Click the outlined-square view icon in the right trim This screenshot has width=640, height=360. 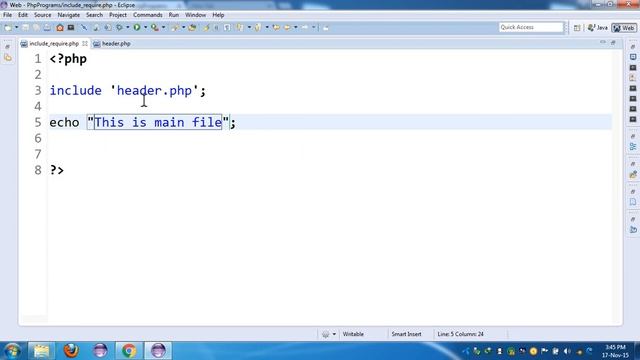633,57
